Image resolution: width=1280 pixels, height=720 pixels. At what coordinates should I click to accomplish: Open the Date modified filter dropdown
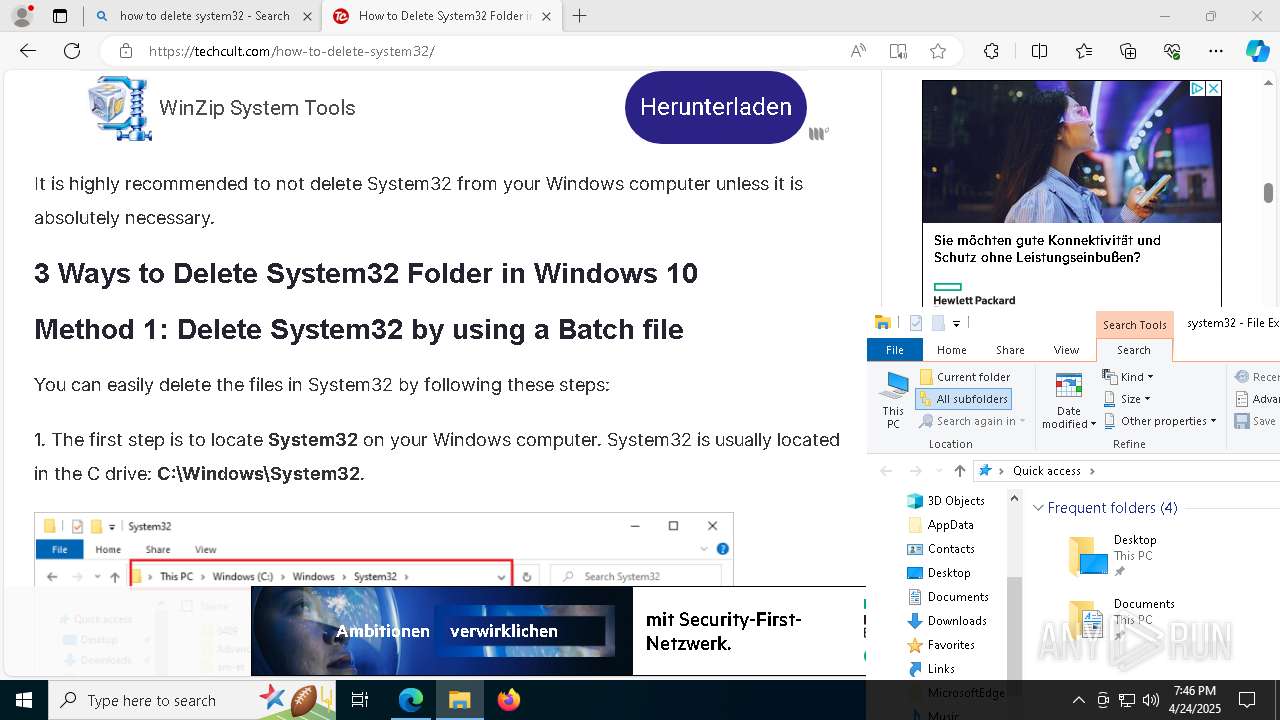(x=1069, y=400)
